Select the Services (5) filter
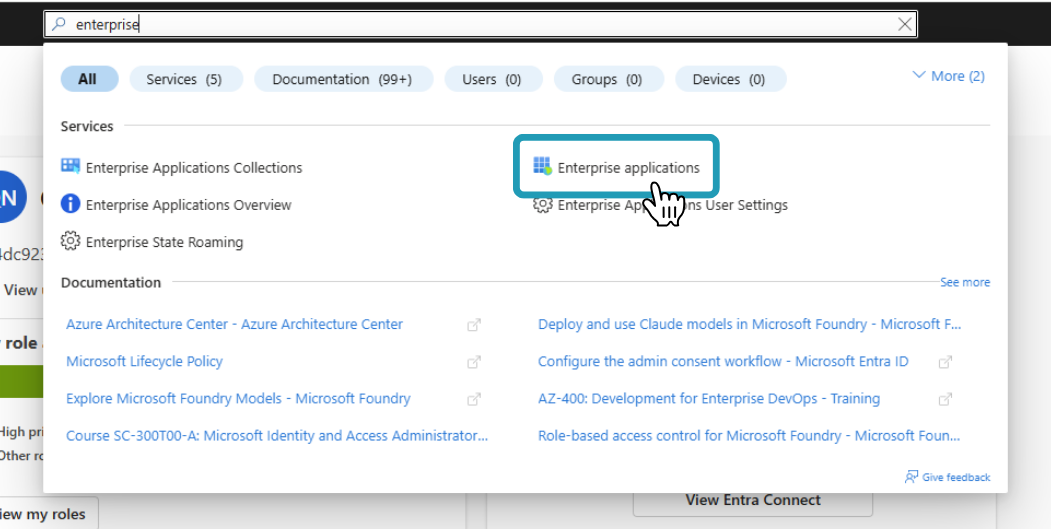 point(184,79)
